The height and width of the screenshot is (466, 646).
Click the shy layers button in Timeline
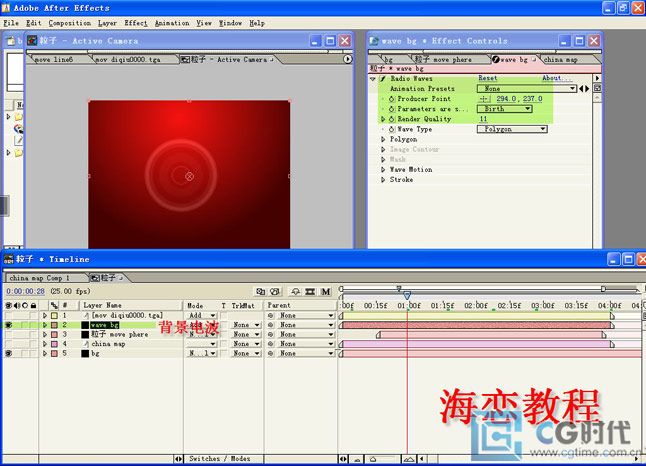pyautogui.click(x=295, y=291)
